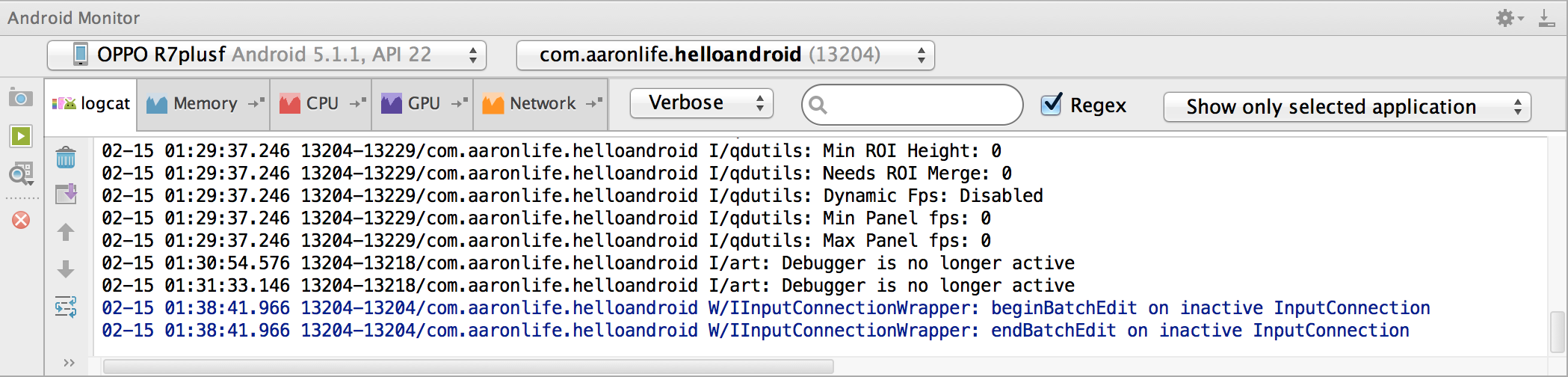Take a screenshot with camera icon

click(x=21, y=98)
